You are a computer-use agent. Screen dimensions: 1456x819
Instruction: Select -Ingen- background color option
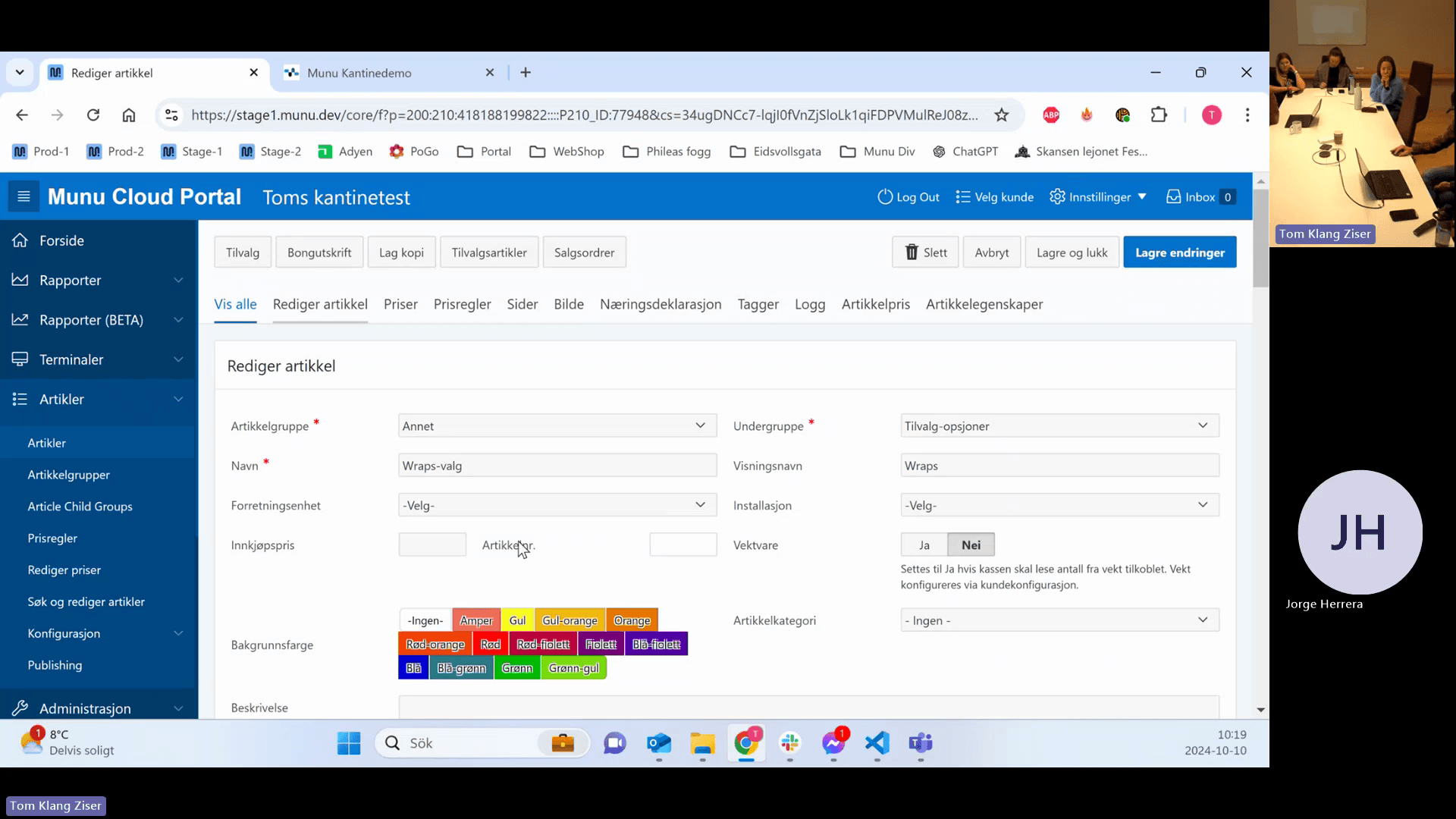click(x=425, y=620)
